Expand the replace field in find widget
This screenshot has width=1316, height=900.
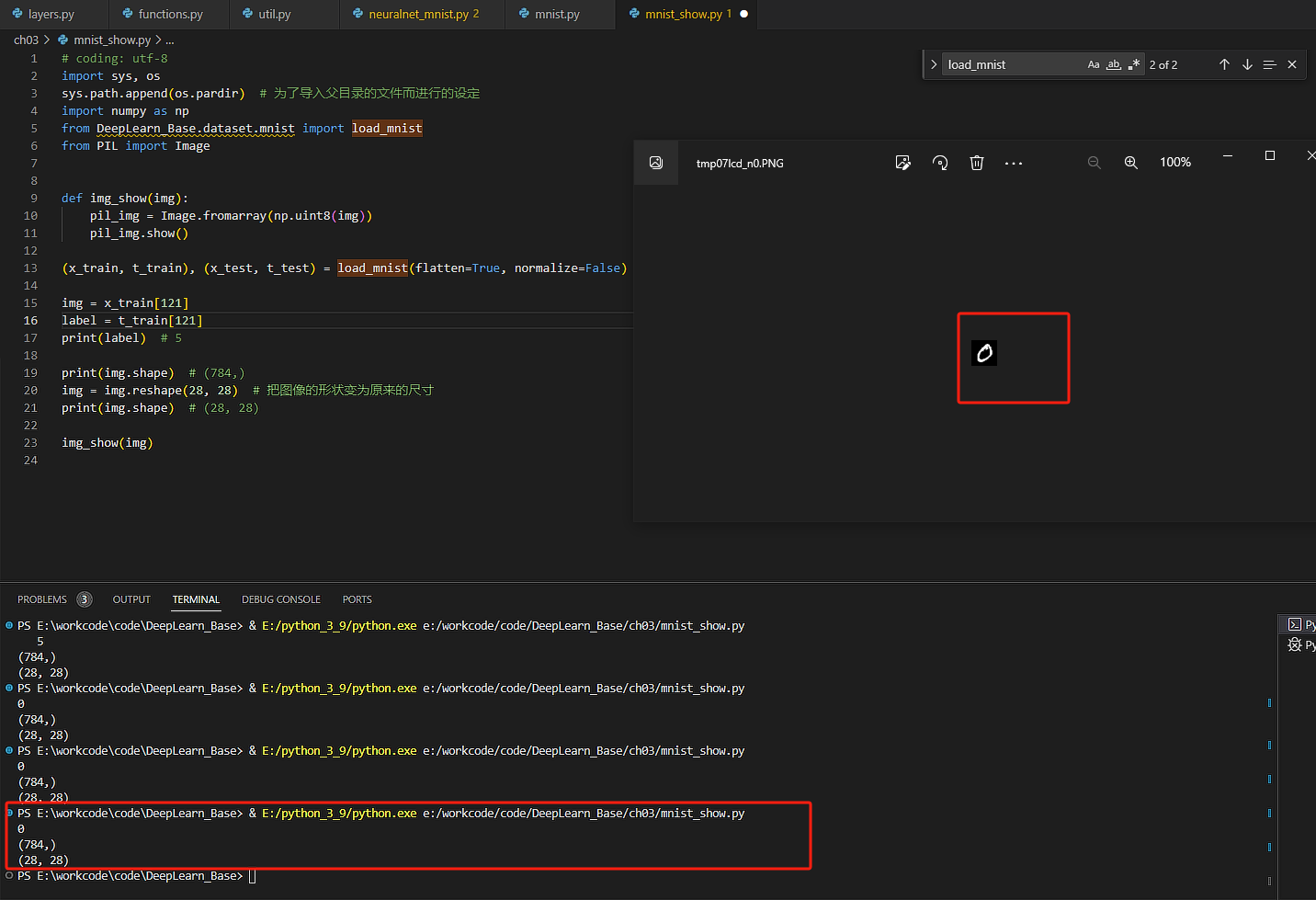tap(934, 64)
